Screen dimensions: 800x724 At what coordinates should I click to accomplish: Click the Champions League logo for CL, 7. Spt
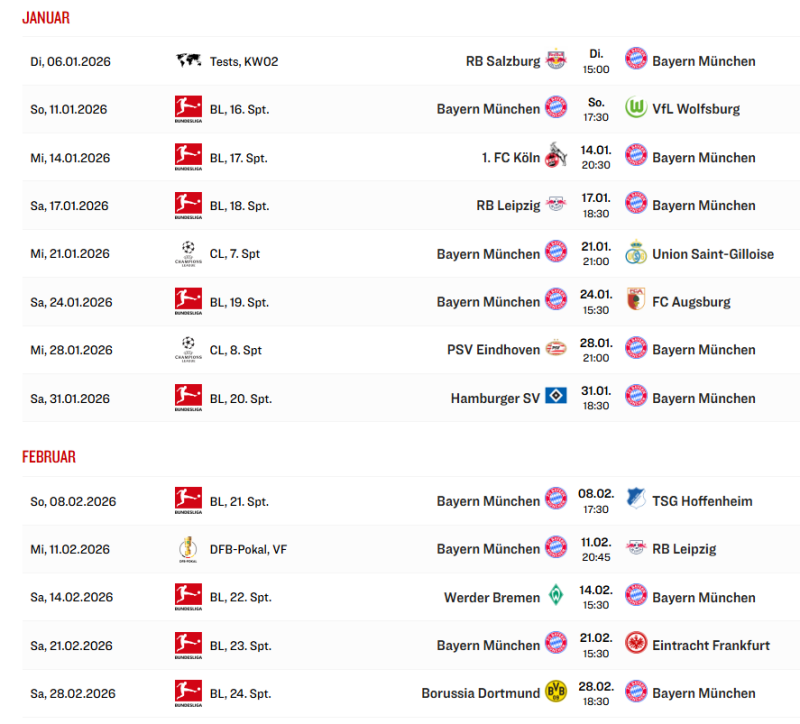tap(188, 253)
